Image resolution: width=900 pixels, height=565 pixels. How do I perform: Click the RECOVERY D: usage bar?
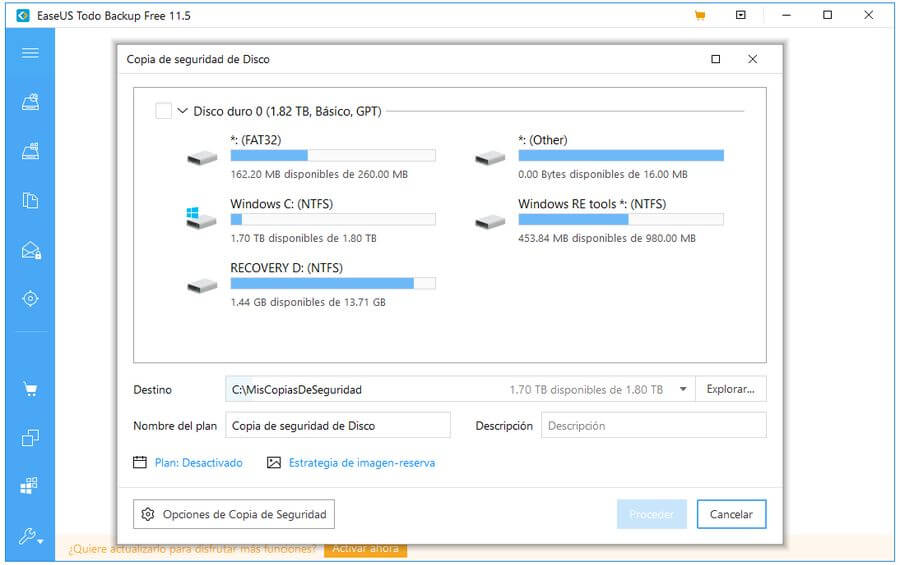[333, 283]
